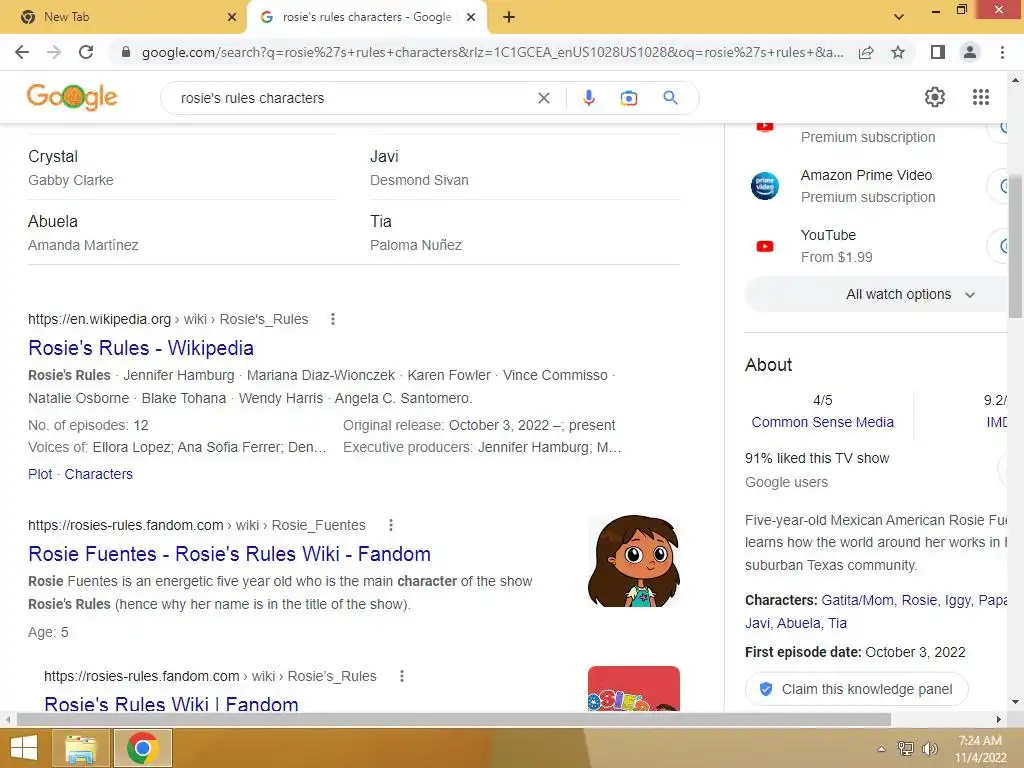Click the padlock site info icon

click(x=126, y=52)
